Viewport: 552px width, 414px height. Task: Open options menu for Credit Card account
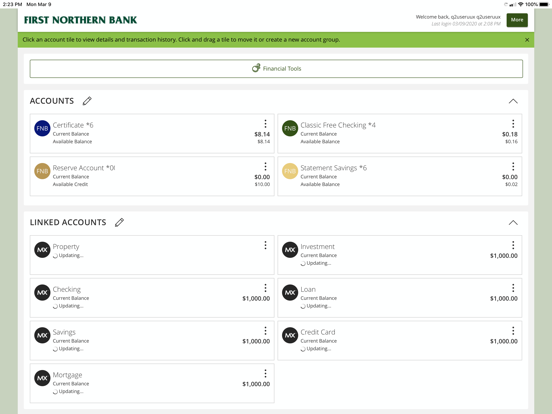513,331
